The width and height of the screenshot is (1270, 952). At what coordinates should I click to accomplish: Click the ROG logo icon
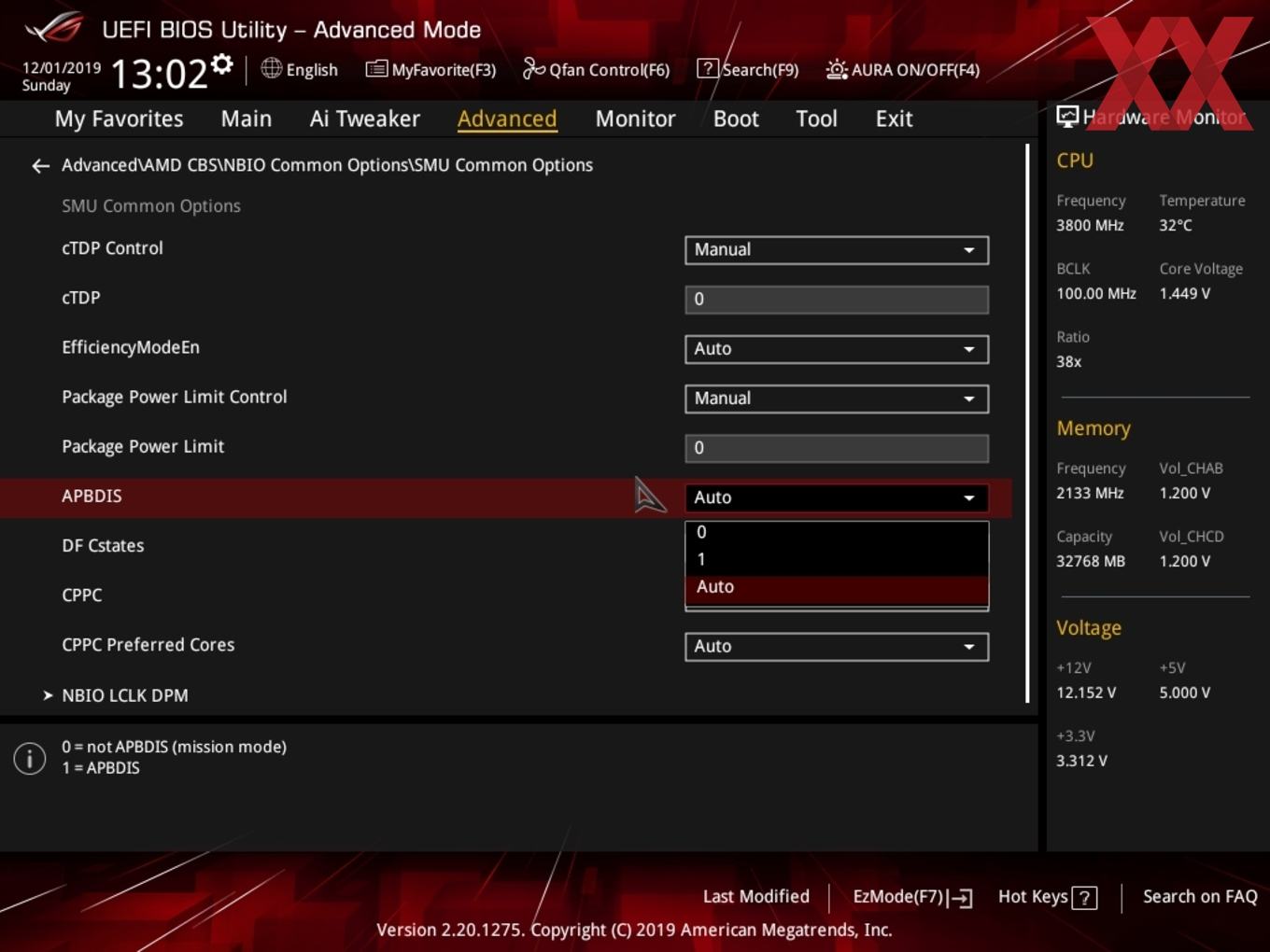[x=54, y=27]
